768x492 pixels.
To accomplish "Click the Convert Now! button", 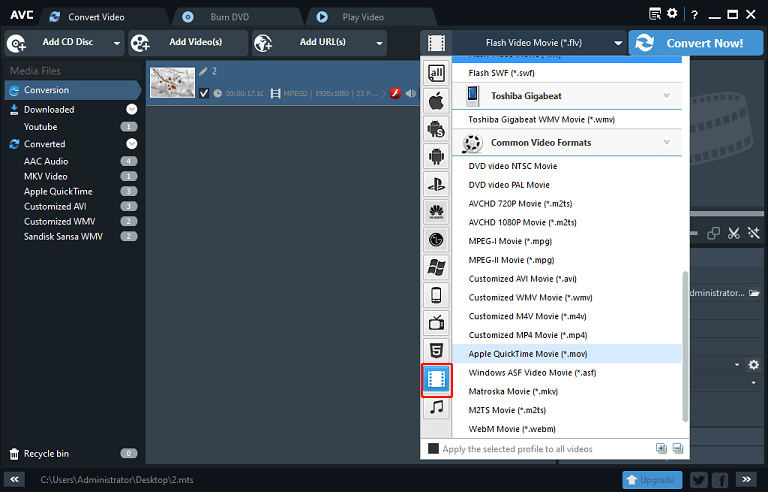I will (x=696, y=43).
